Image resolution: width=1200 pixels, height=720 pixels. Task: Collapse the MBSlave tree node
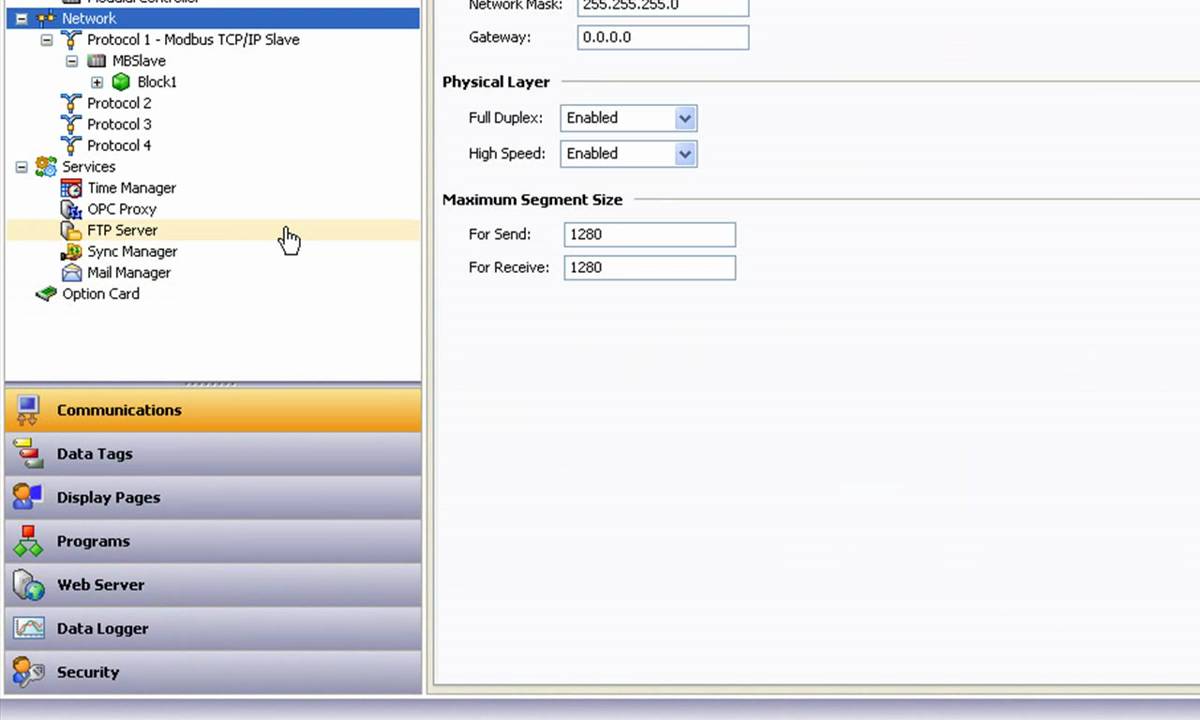(x=72, y=61)
